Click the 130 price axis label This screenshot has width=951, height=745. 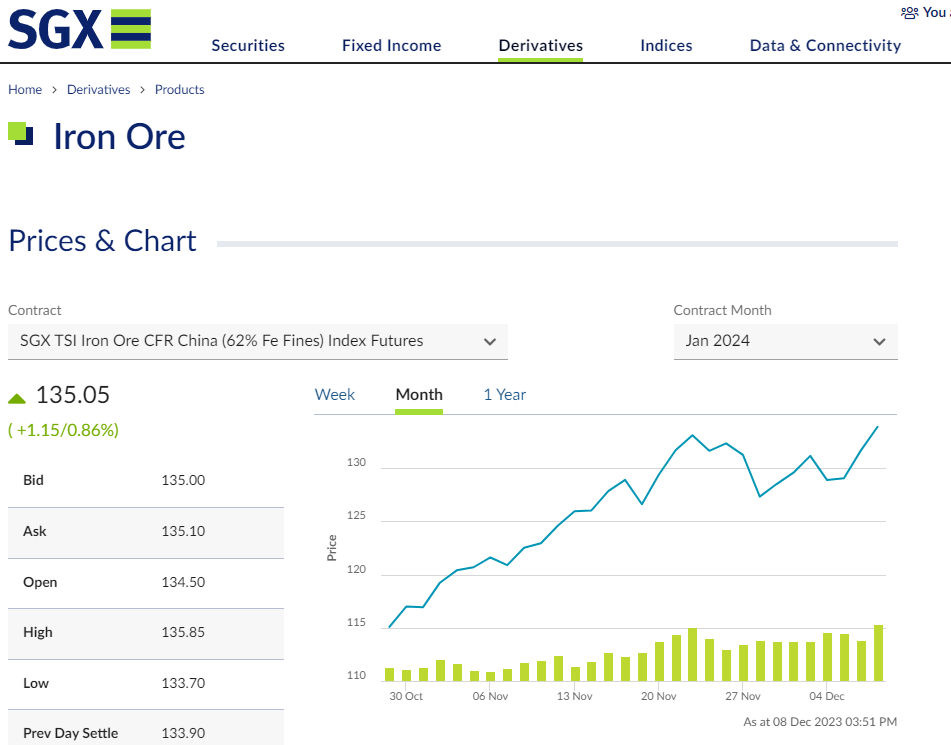[x=357, y=462]
